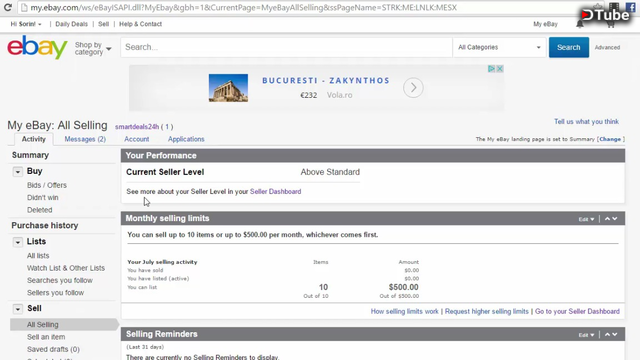
Task: Click the ad's next arrow circle
Action: click(413, 87)
